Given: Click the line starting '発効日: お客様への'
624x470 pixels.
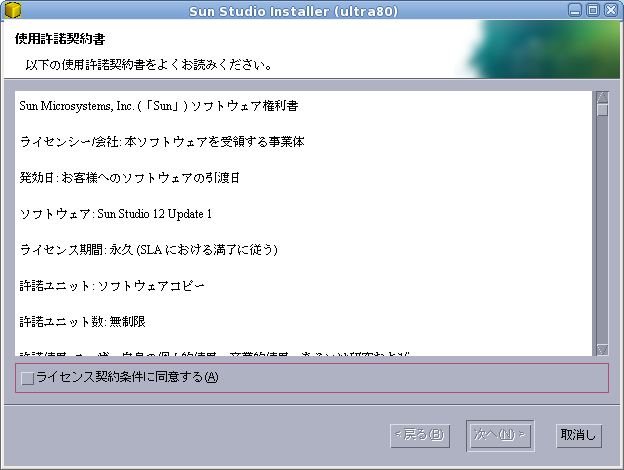Looking at the screenshot, I should [130, 178].
